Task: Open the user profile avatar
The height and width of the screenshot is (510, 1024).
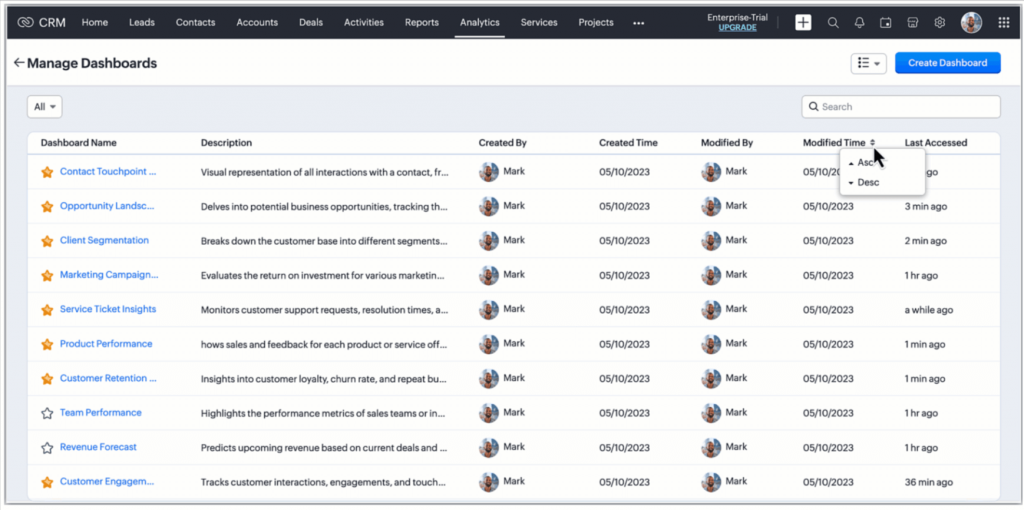Action: click(x=971, y=22)
